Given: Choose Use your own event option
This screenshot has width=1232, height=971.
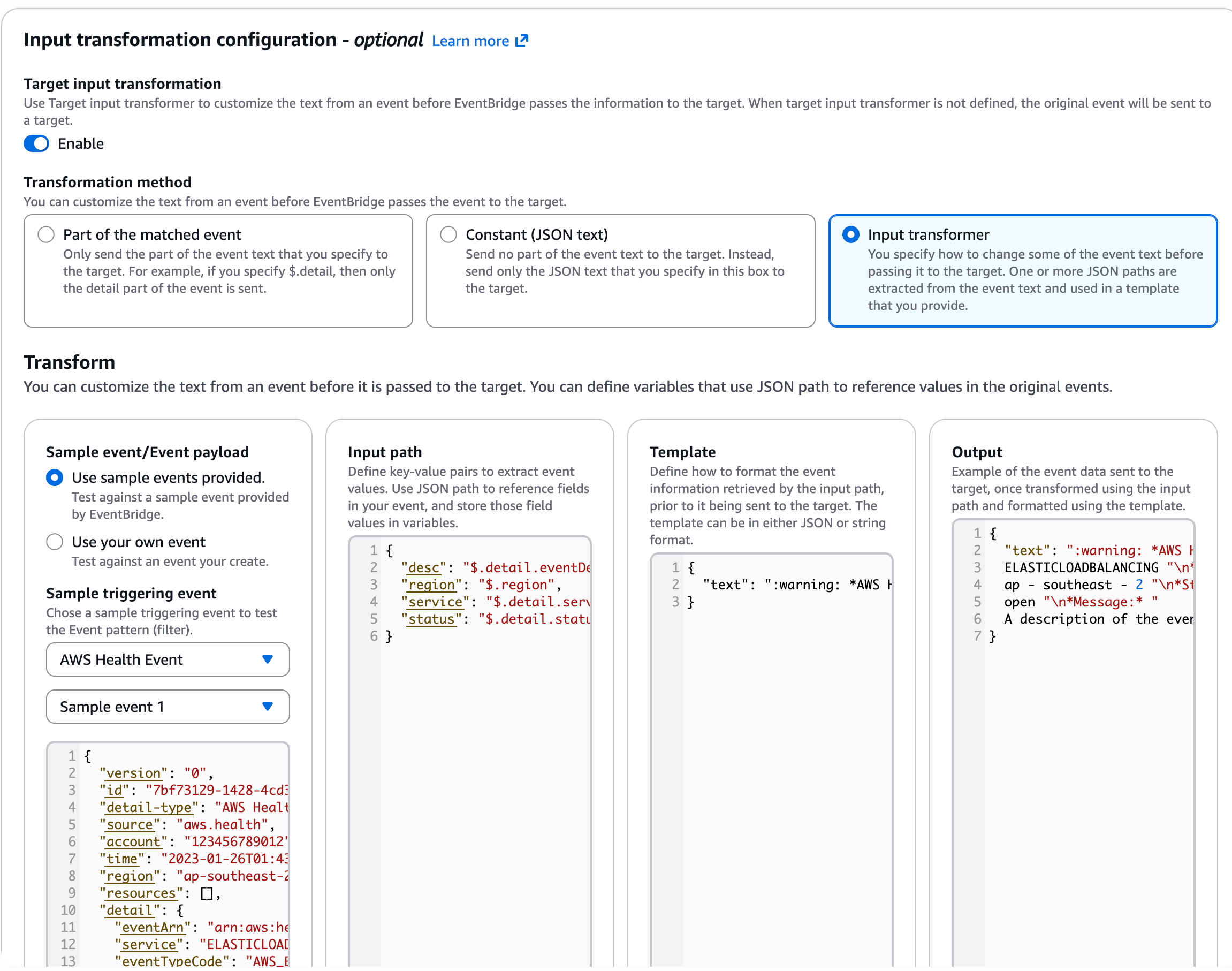Looking at the screenshot, I should (x=55, y=542).
